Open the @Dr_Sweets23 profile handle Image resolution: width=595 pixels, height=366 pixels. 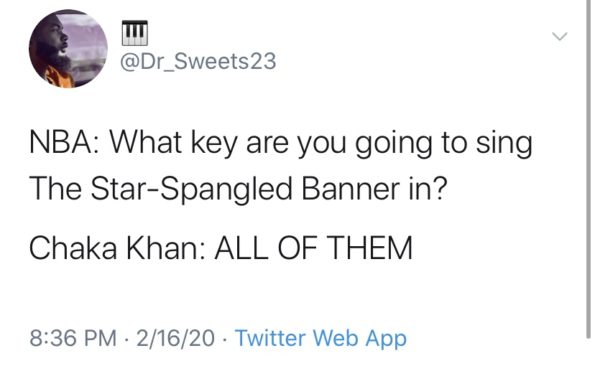coord(198,61)
